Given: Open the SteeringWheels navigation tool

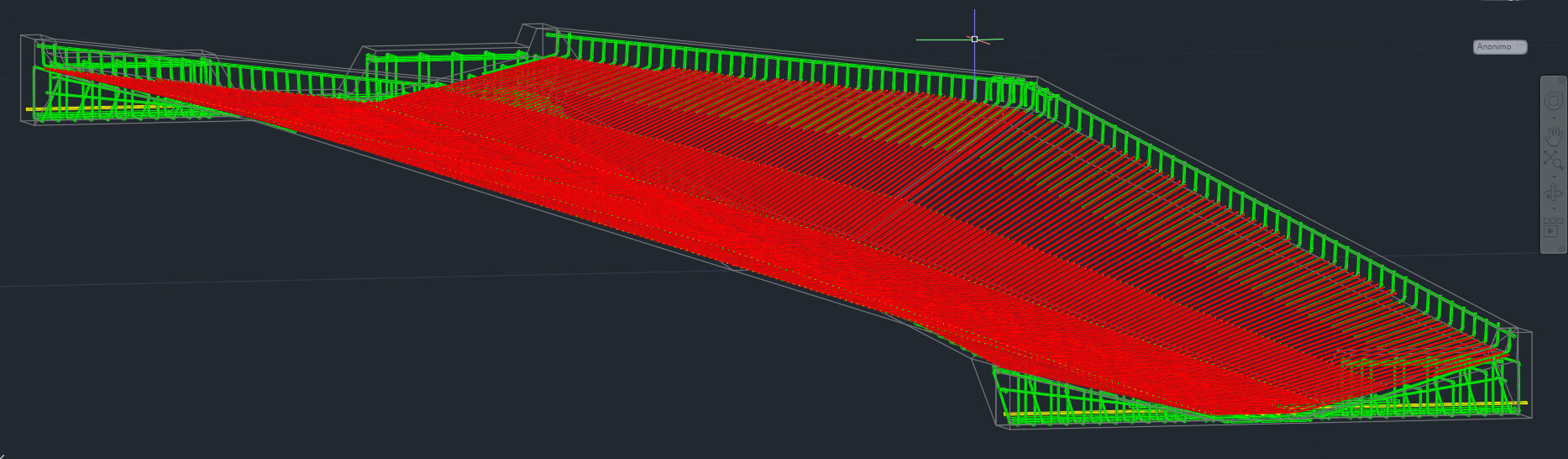Looking at the screenshot, I should click(1553, 101).
